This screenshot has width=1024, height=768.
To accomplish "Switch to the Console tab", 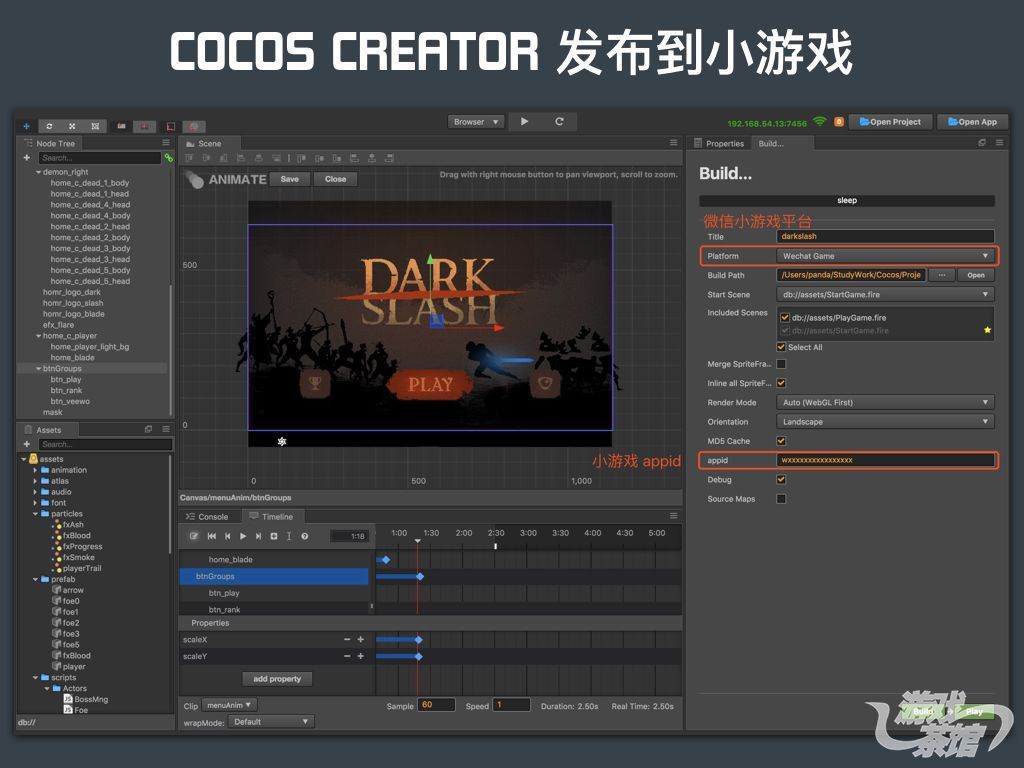I will (x=212, y=517).
